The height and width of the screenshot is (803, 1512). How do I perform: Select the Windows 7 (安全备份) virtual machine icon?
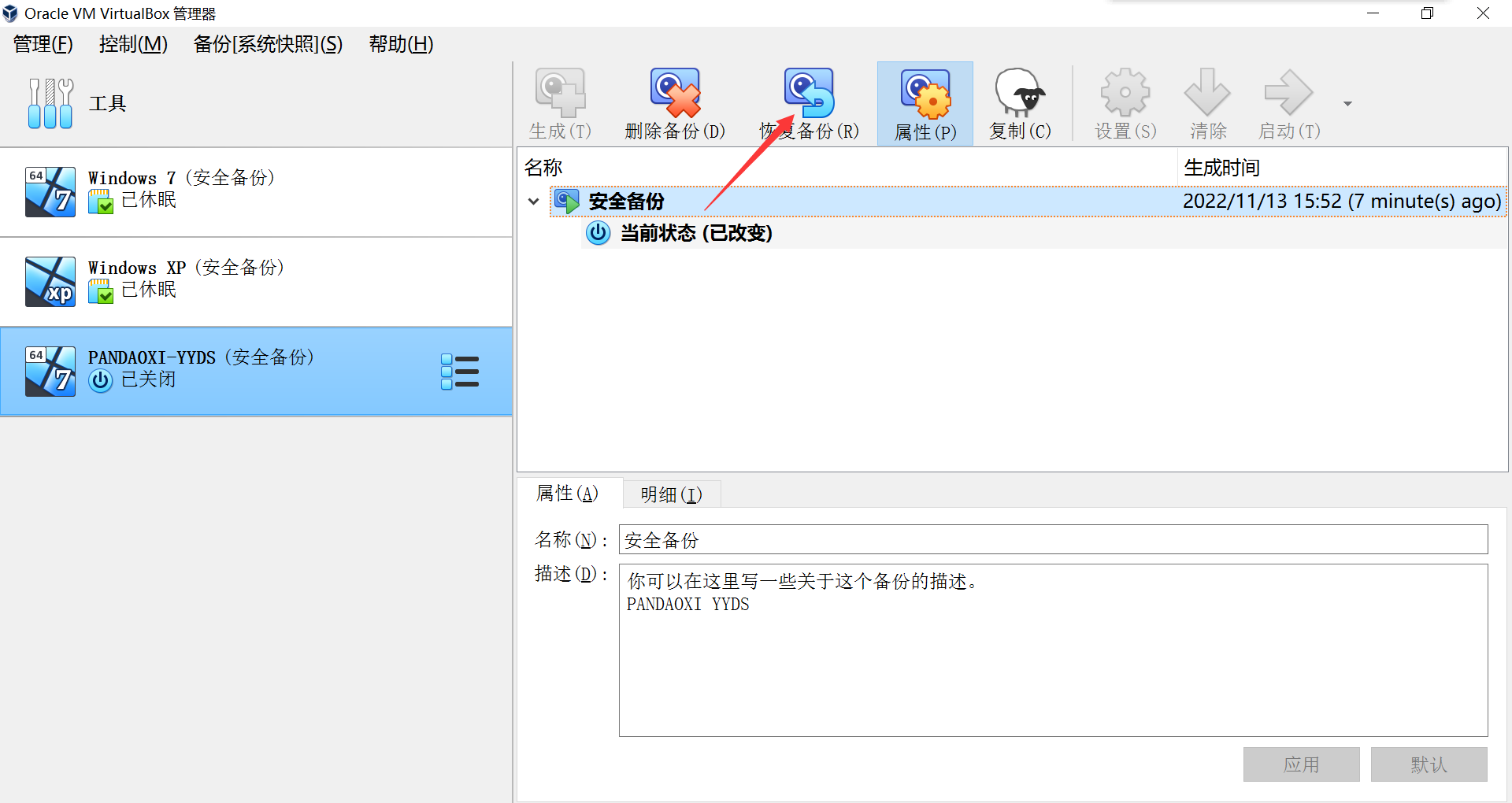[x=50, y=191]
